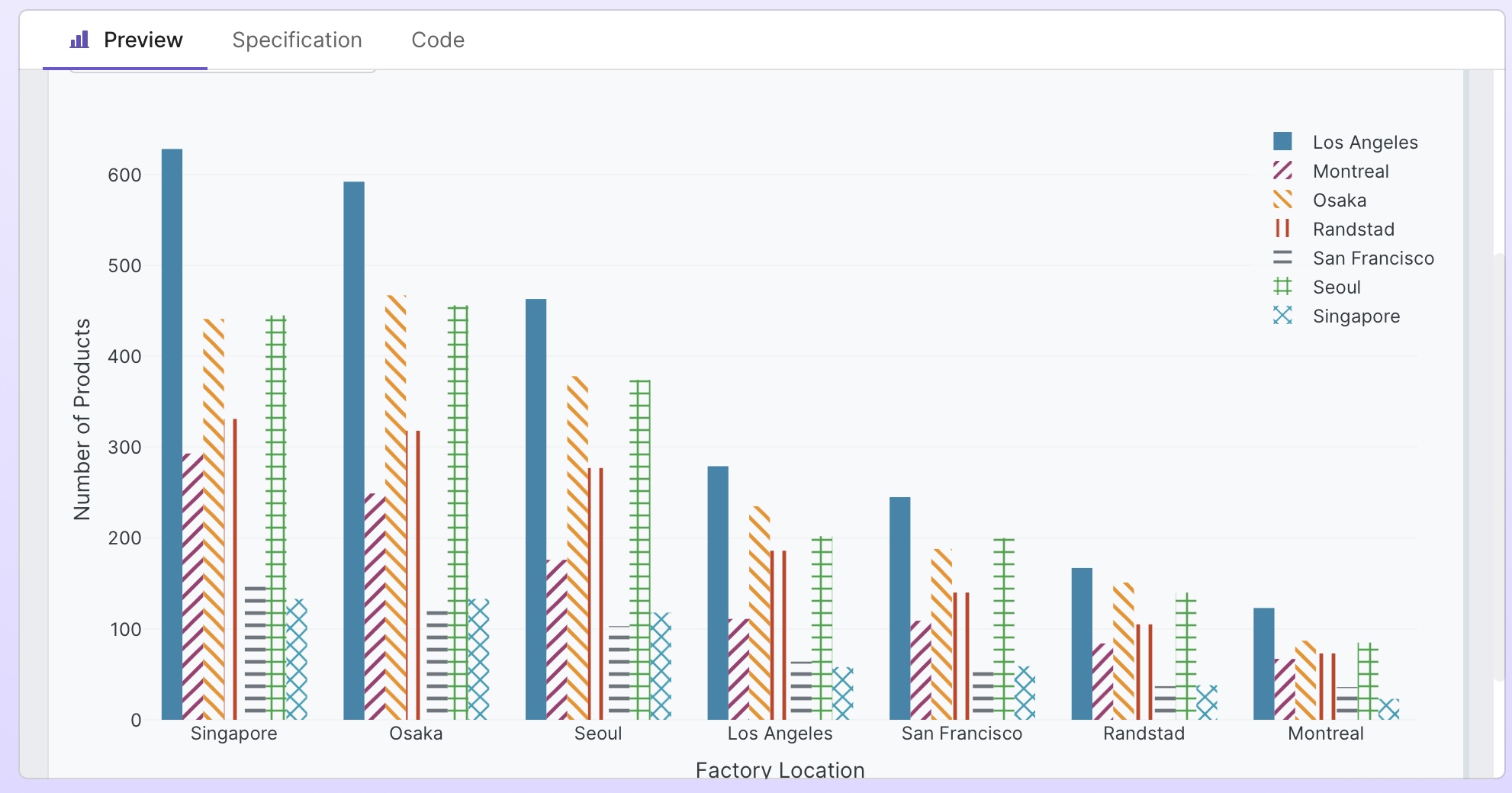Viewport: 1512px width, 793px height.
Task: Switch to the Specification tab
Action: click(x=297, y=40)
